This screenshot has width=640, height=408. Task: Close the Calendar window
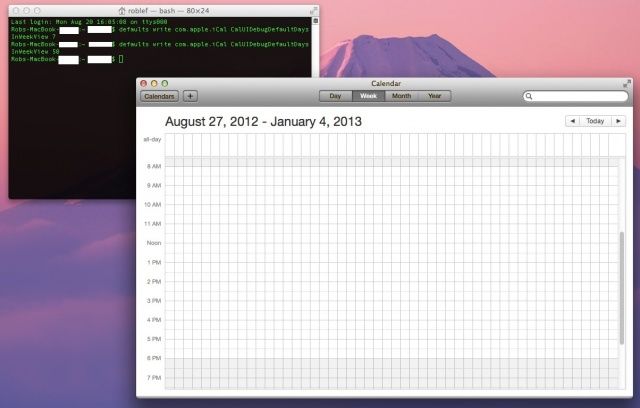pos(144,83)
